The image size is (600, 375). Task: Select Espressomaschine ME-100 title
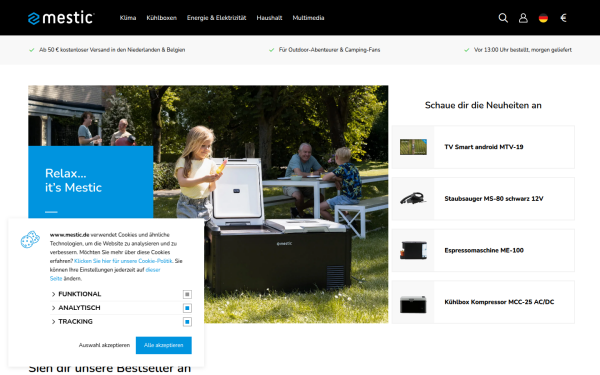484,250
